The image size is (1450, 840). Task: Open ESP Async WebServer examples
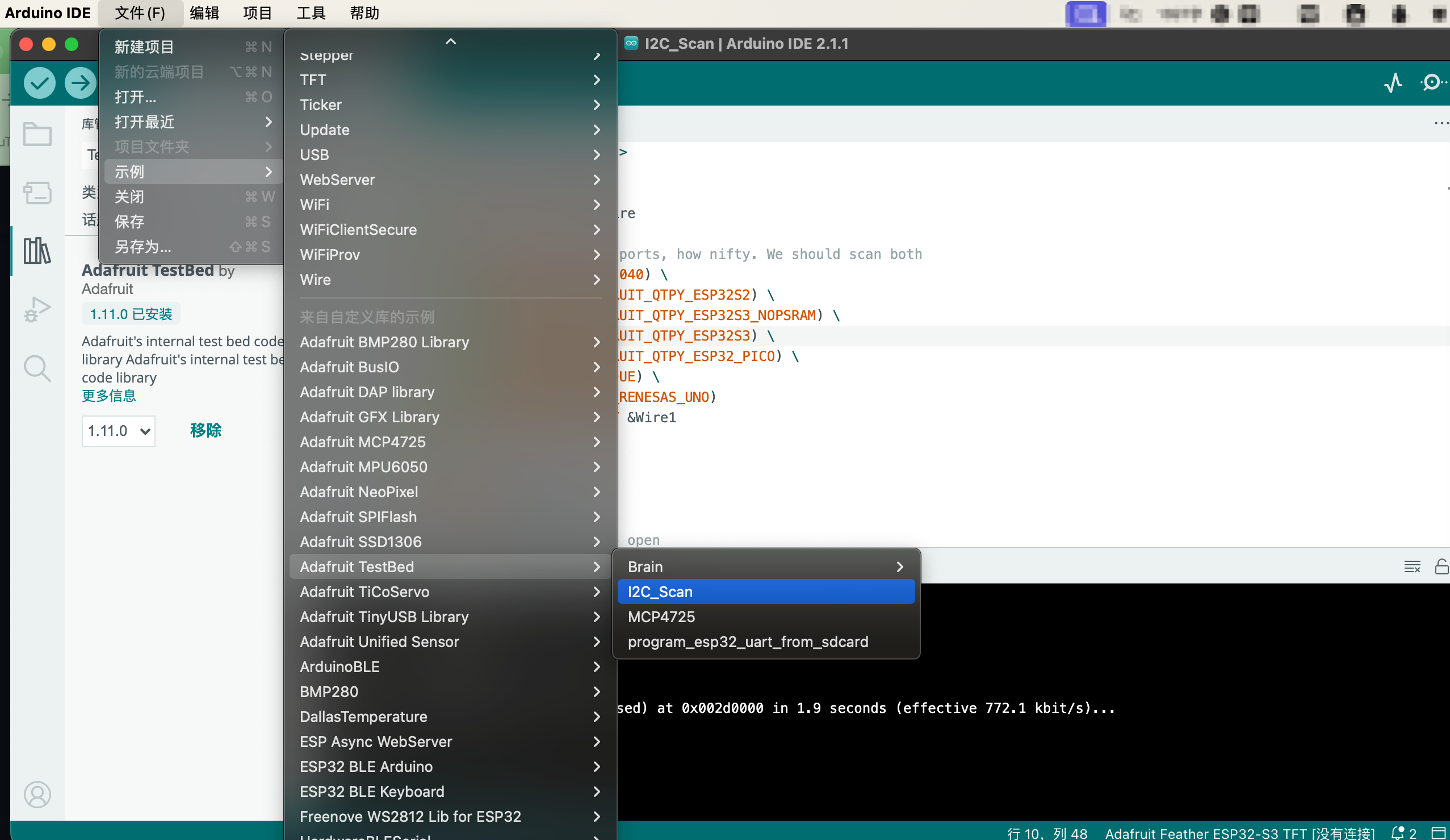451,742
